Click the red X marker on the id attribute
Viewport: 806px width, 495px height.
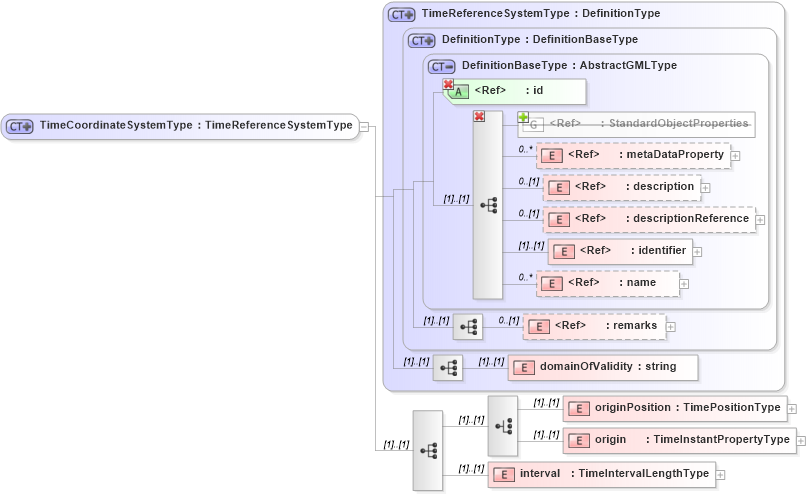pyautogui.click(x=448, y=84)
